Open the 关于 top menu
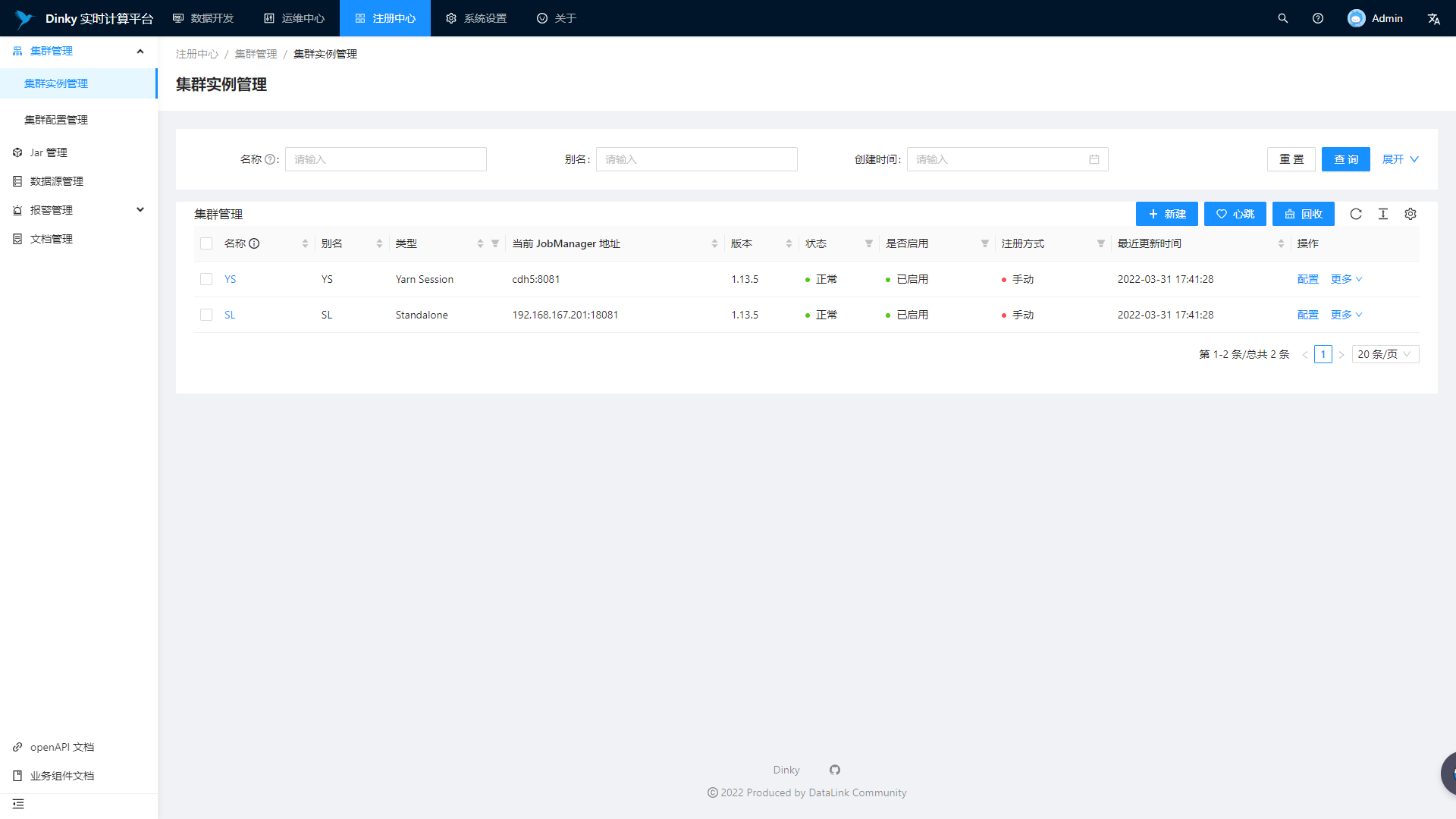 click(x=557, y=18)
